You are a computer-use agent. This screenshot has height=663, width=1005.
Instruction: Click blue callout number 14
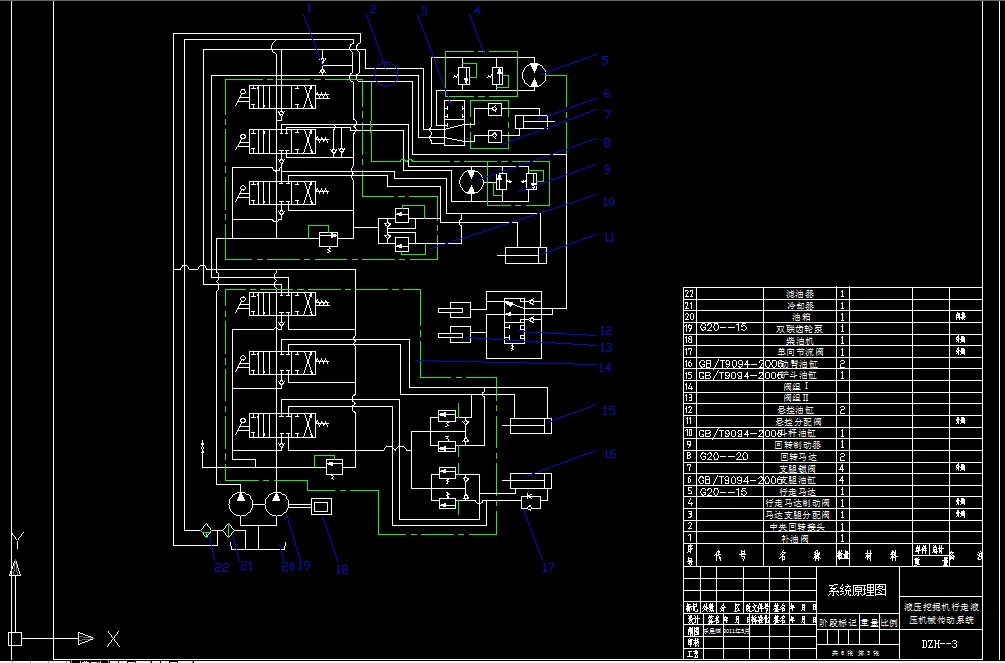pos(604,367)
